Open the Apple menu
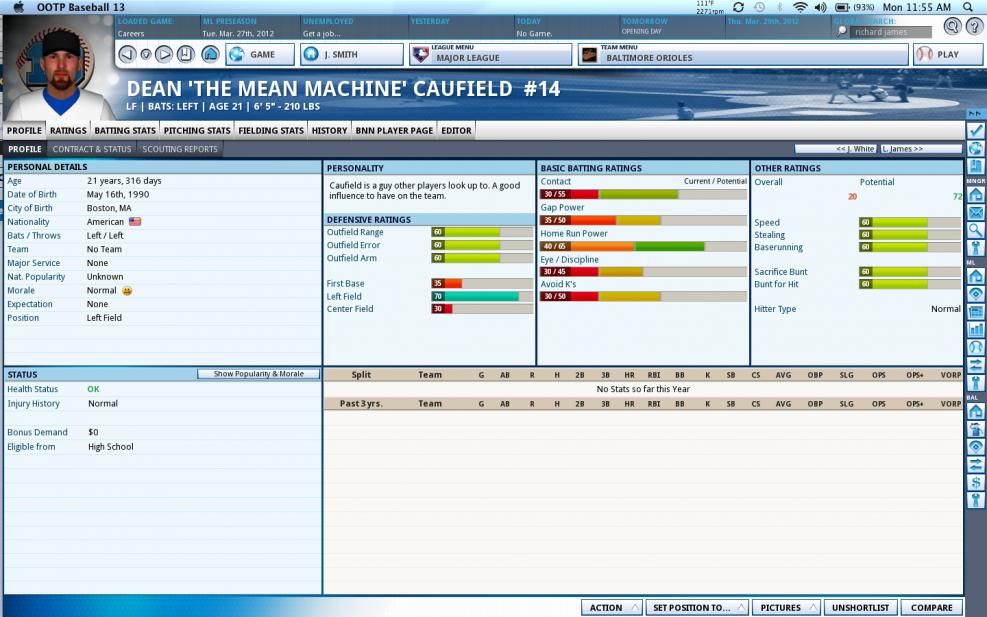 click(x=18, y=7)
